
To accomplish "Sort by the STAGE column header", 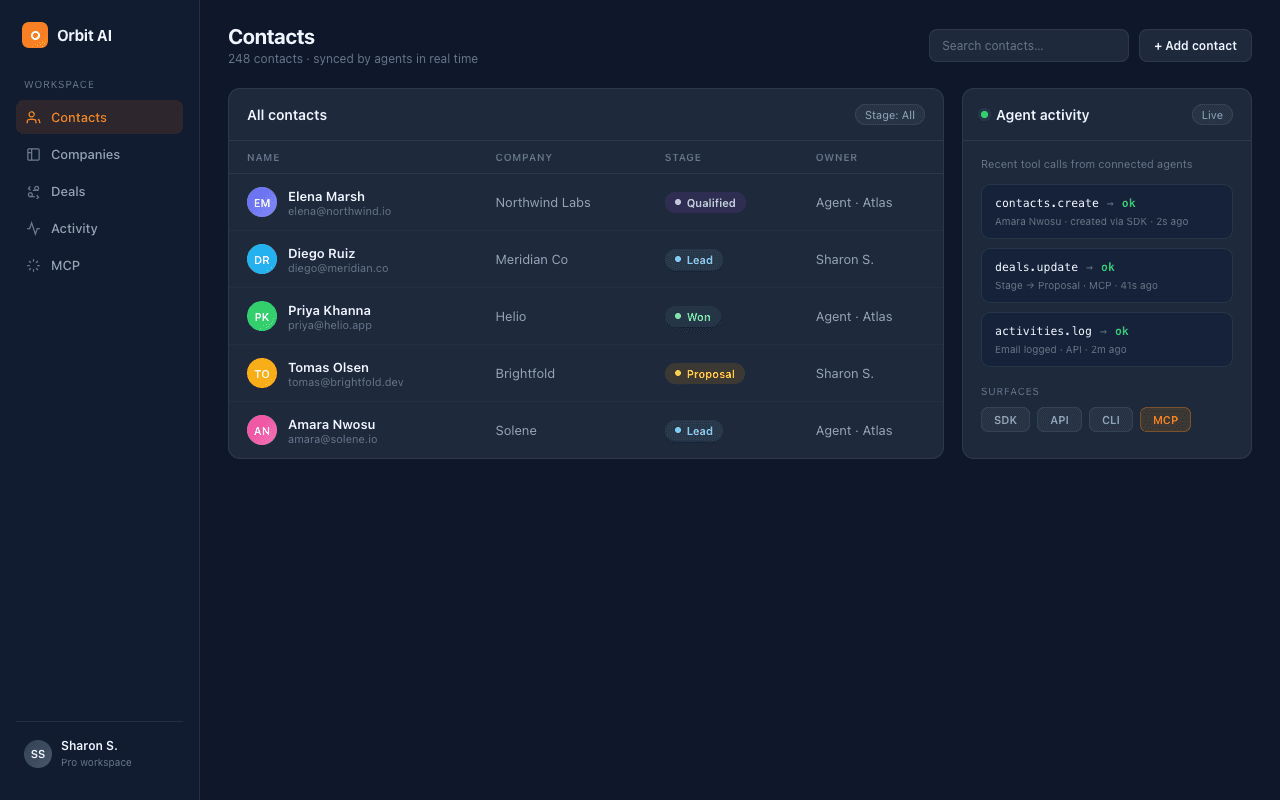I will click(683, 157).
